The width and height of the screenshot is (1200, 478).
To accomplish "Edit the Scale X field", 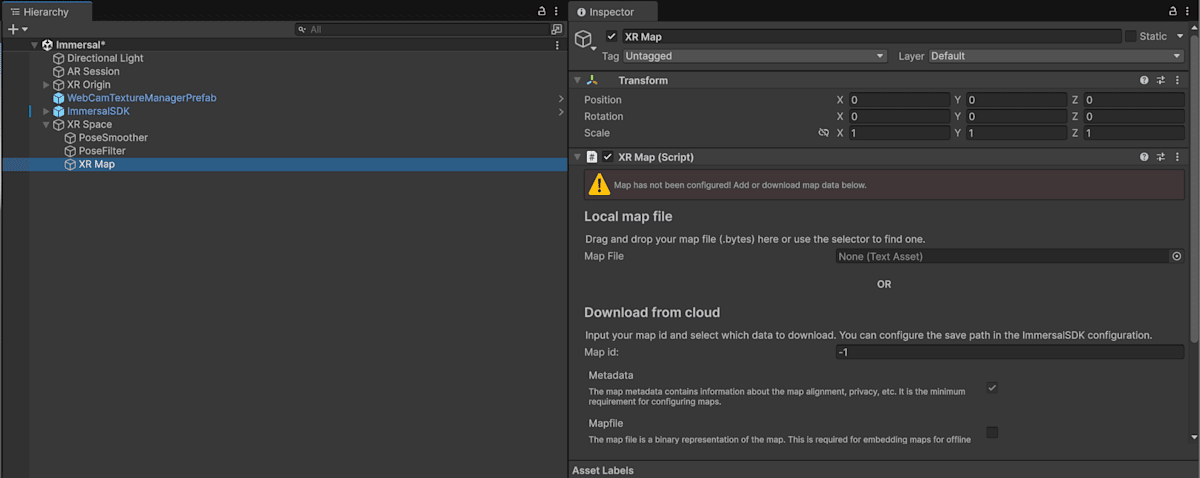I will 899,133.
